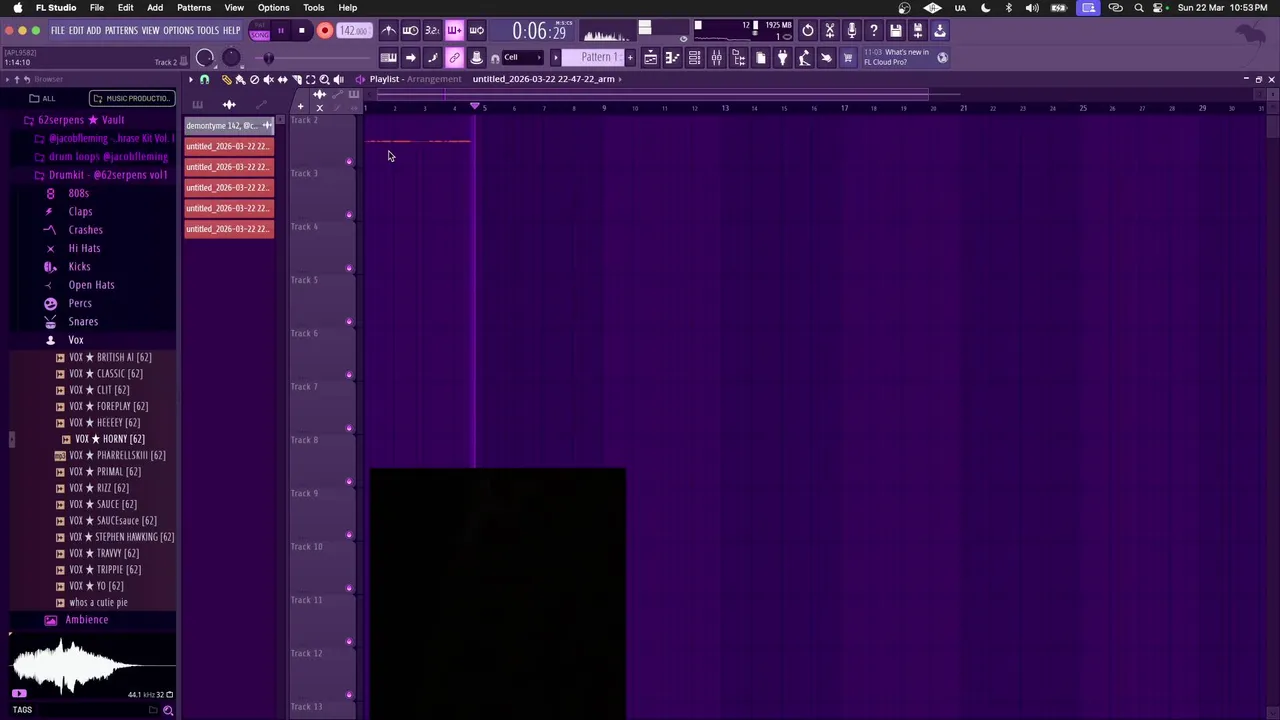Image resolution: width=1280 pixels, height=720 pixels.
Task: Open the FILE menu in FL toolbar
Action: tap(58, 31)
